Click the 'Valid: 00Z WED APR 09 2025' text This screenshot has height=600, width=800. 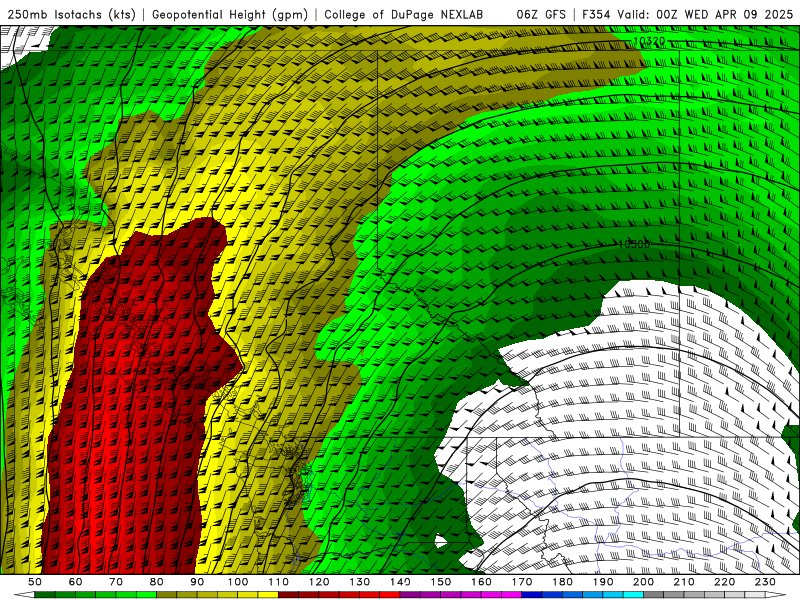point(705,15)
